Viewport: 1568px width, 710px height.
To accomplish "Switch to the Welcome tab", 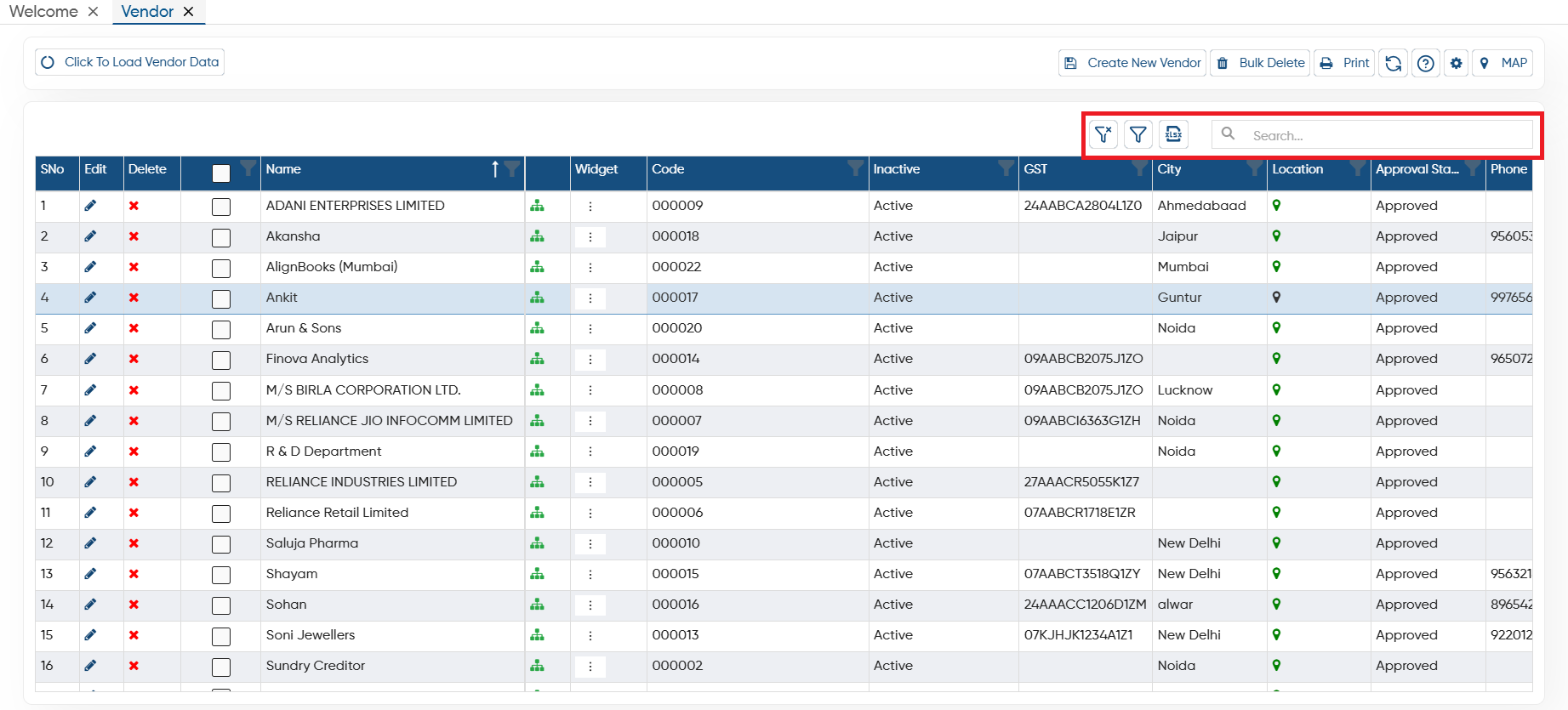I will click(43, 11).
